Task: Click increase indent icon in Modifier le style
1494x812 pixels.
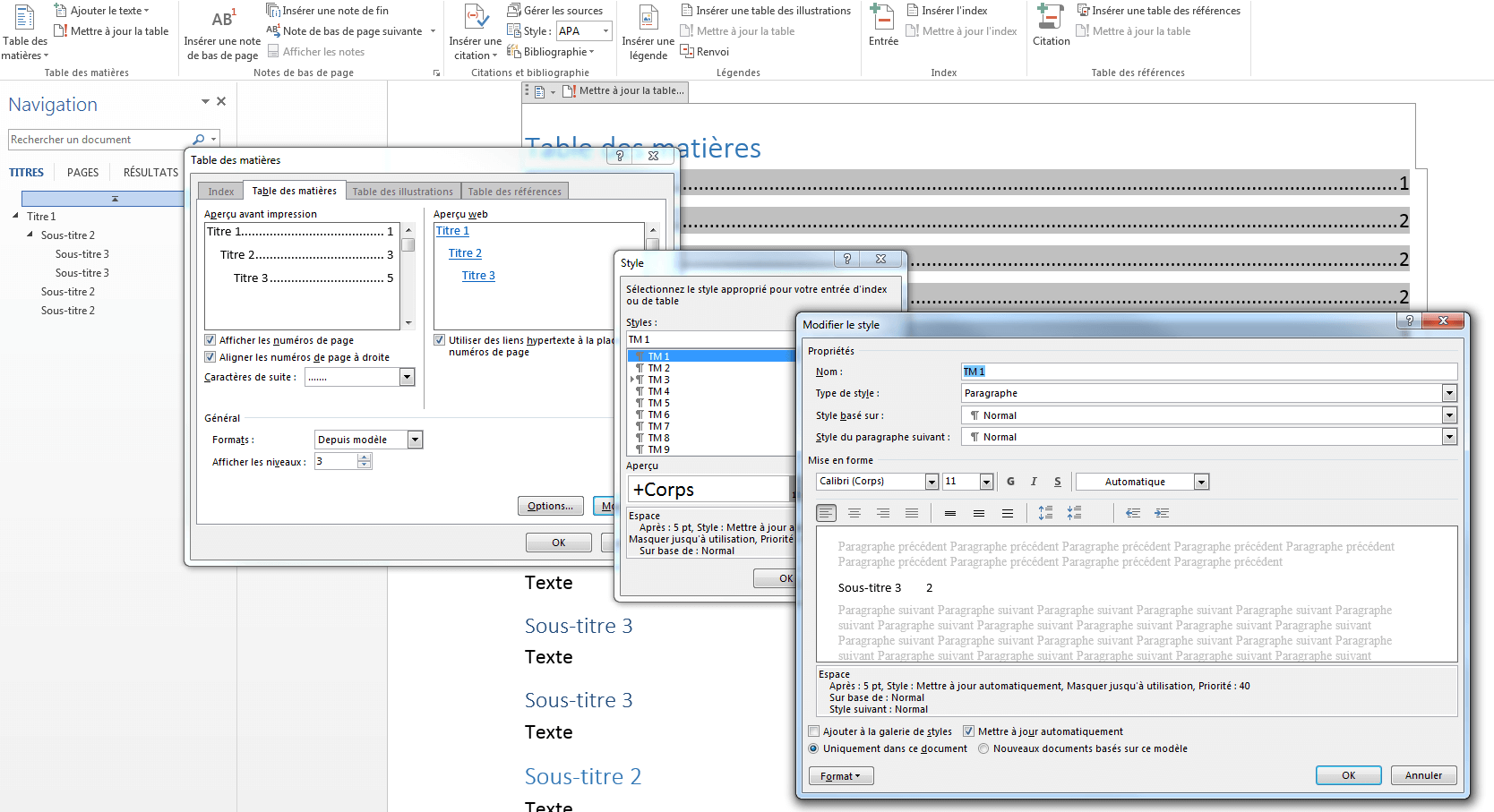Action: click(x=1162, y=513)
